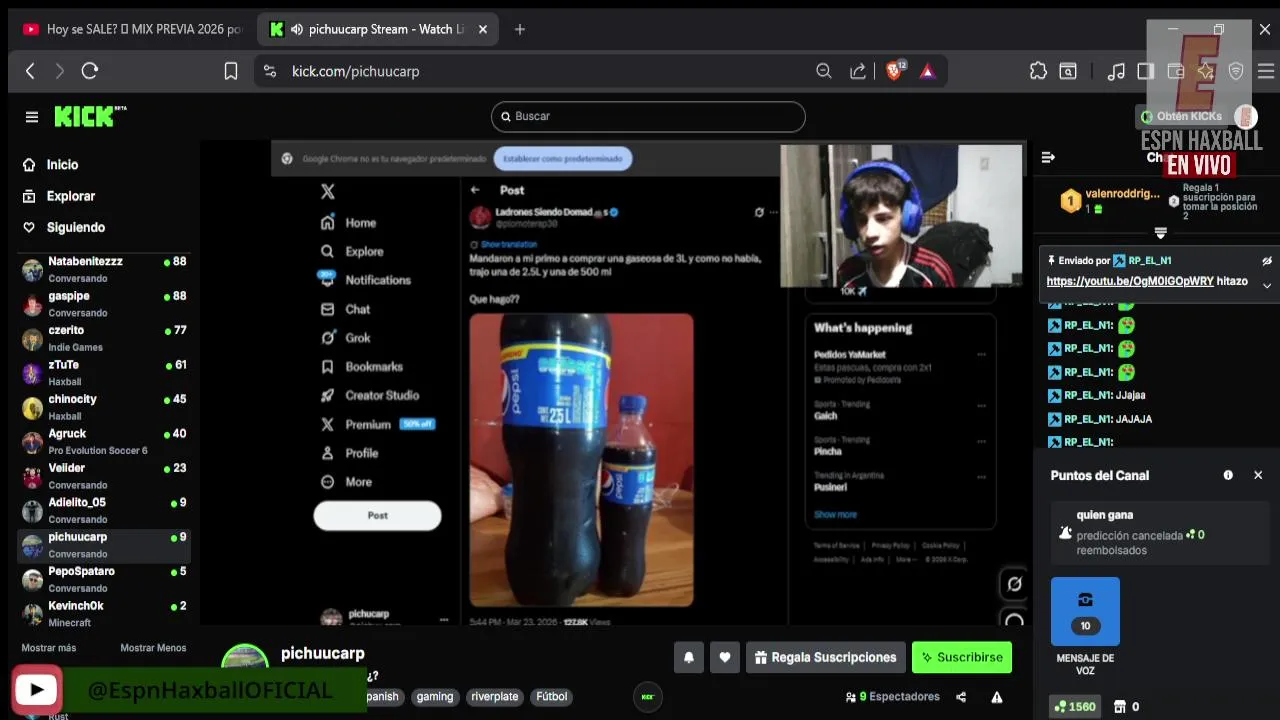Follow channel with the heart button
The width and height of the screenshot is (1280, 720).
[725, 657]
